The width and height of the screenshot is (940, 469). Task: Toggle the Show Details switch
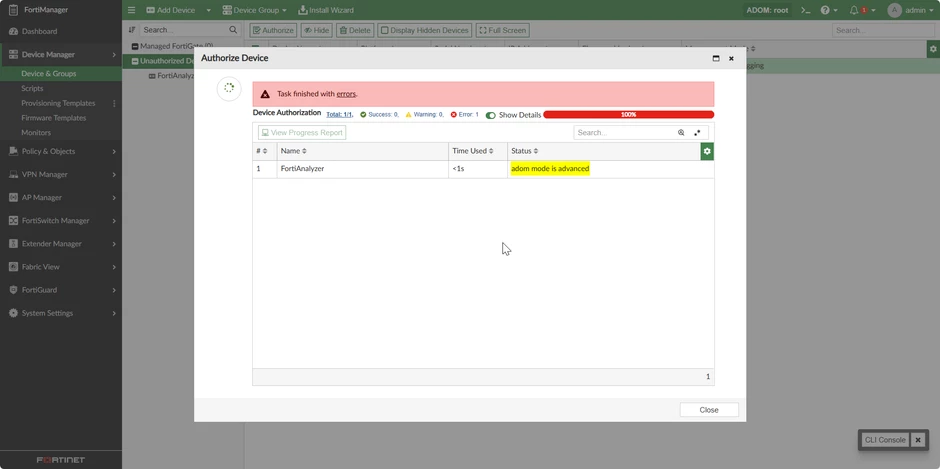pyautogui.click(x=490, y=115)
